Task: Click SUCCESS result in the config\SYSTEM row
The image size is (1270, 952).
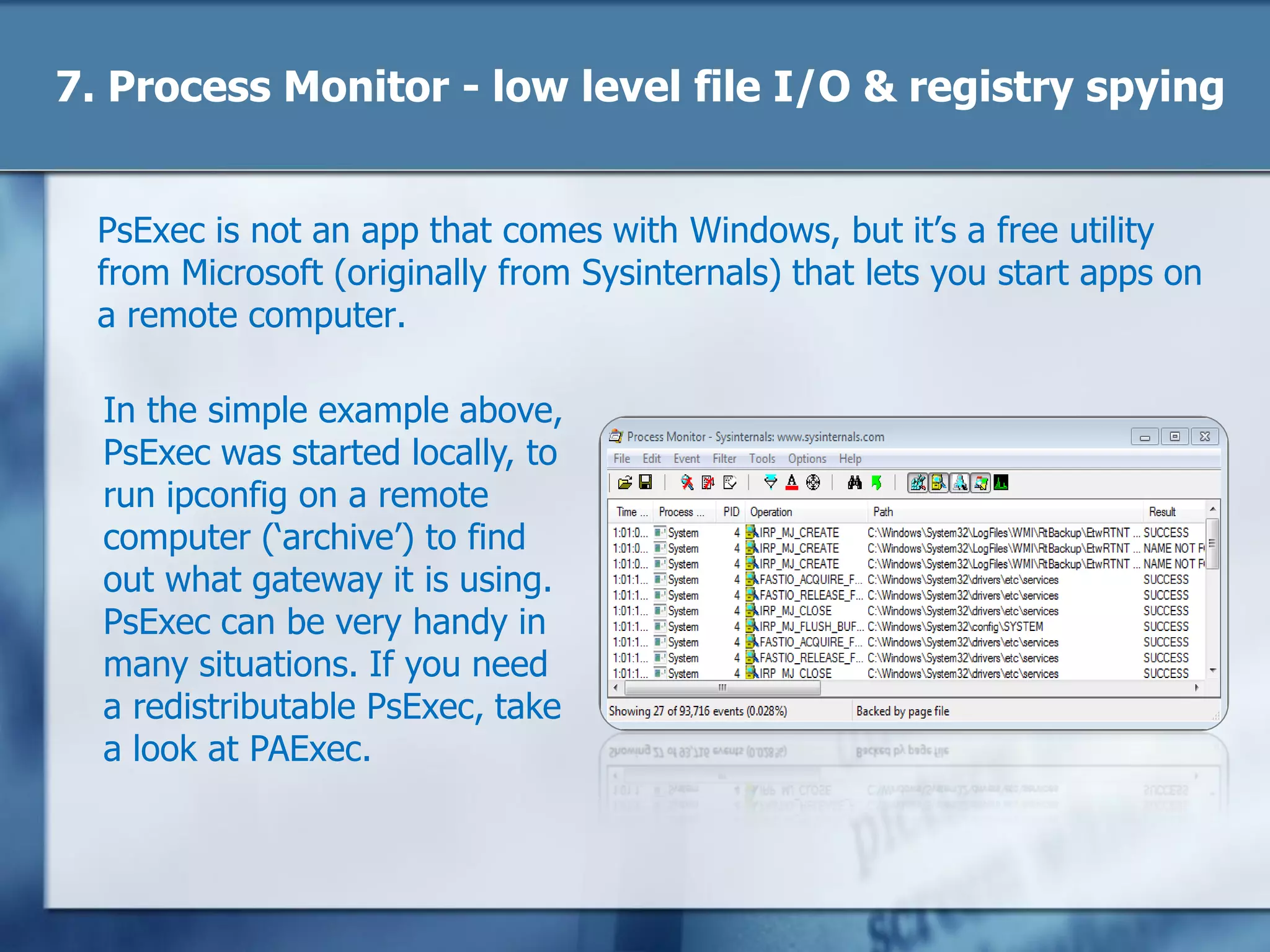Action: coord(1166,627)
